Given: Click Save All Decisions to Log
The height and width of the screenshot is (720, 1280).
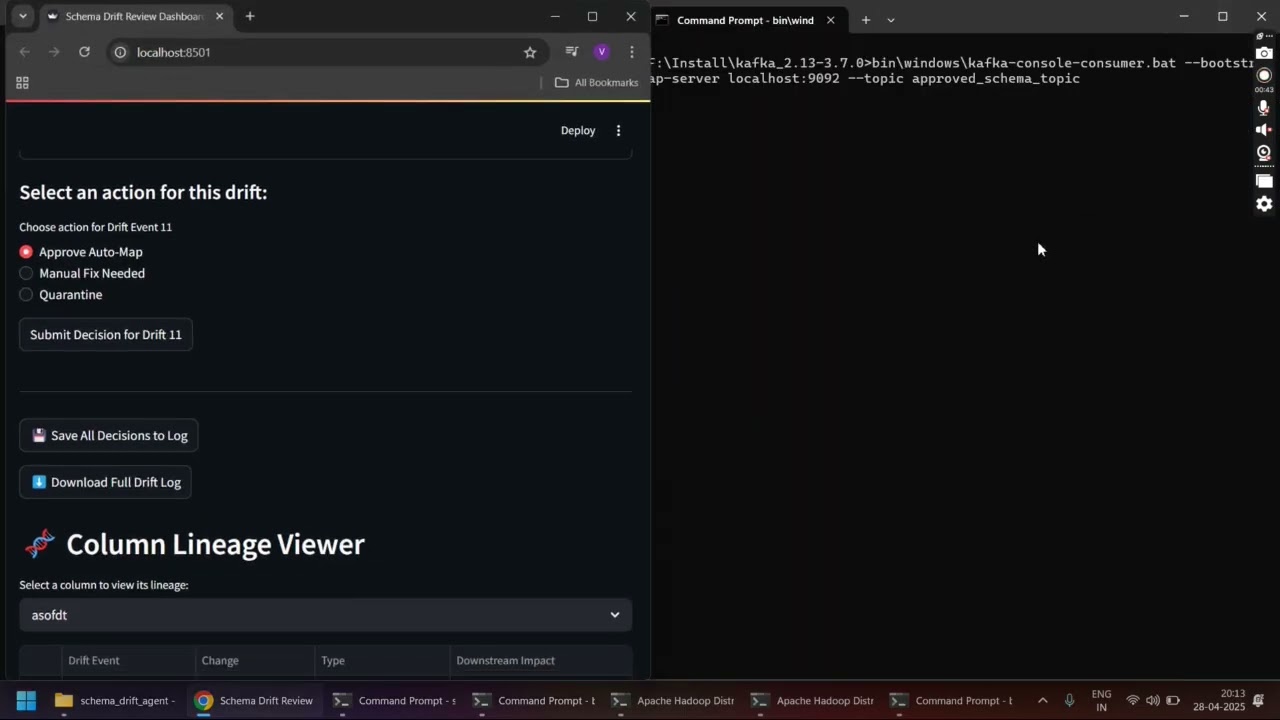Looking at the screenshot, I should click(109, 435).
